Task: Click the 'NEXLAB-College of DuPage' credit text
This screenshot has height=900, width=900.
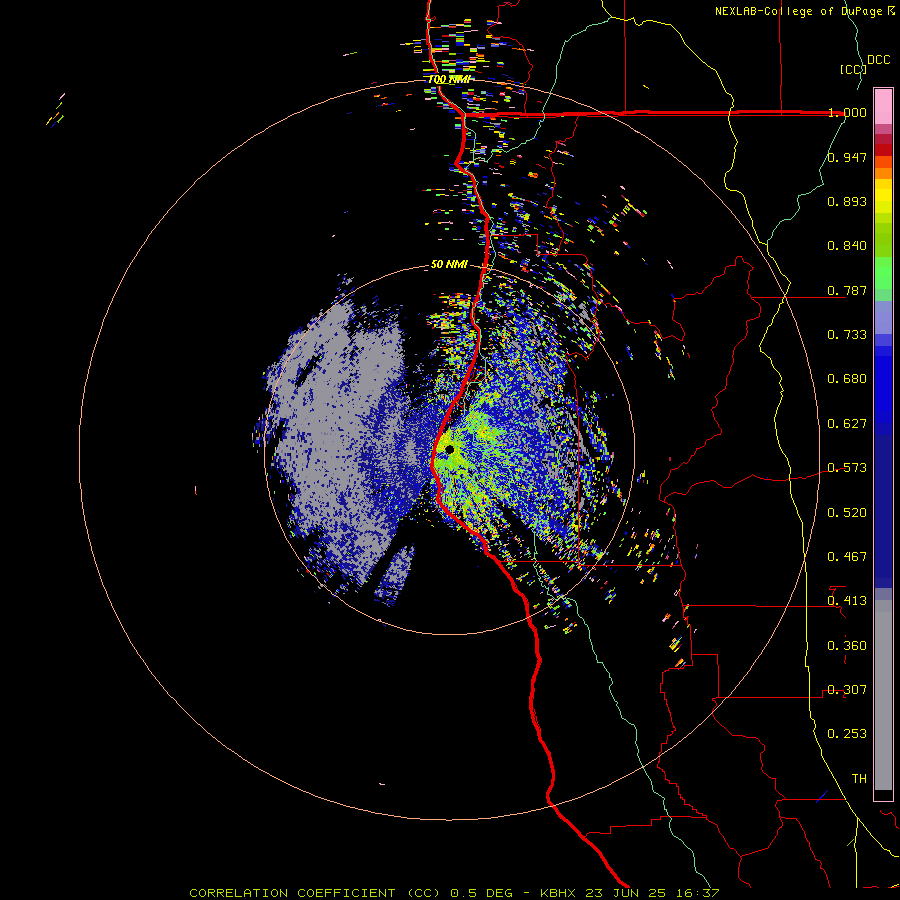Action: pyautogui.click(x=798, y=11)
